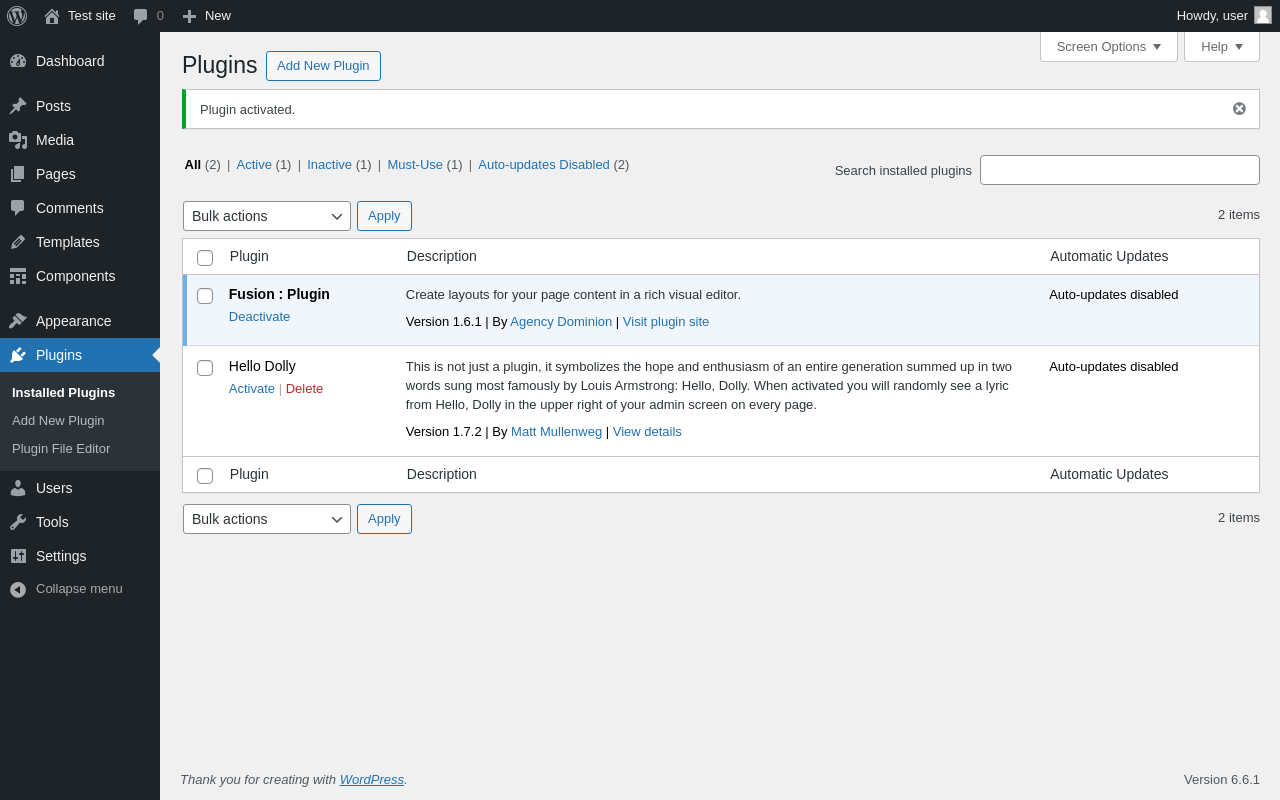Open Matt Mullenweg author link

pyautogui.click(x=557, y=432)
